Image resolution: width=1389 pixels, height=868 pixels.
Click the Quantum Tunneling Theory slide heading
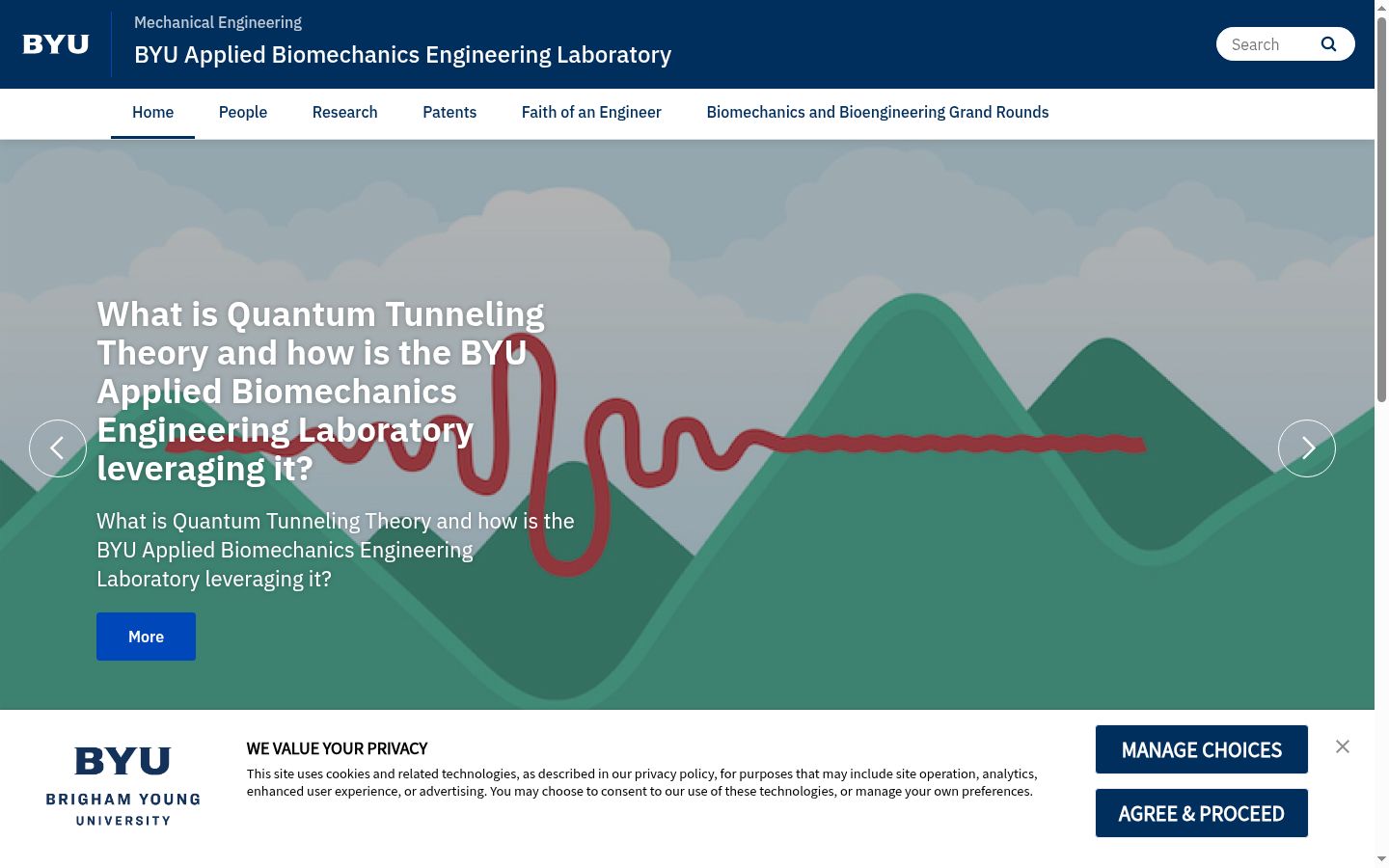(x=321, y=392)
